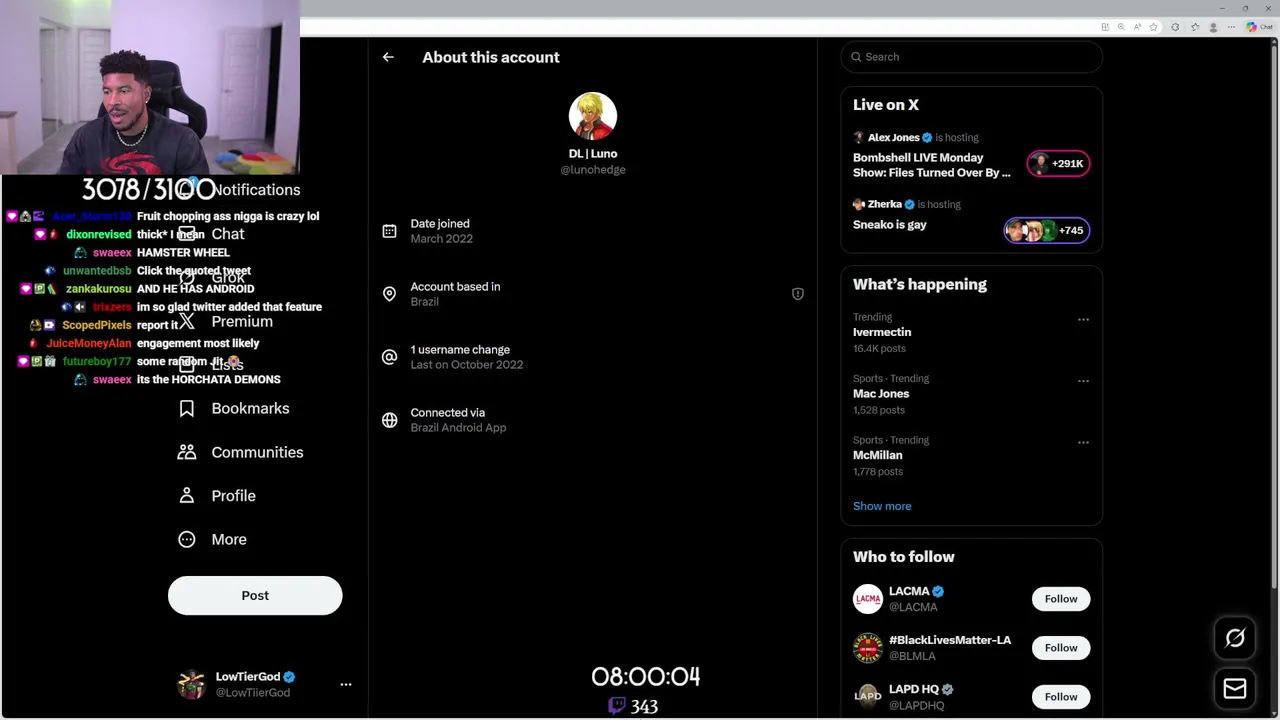
Task: Open browser profile icon
Action: click(x=1213, y=27)
